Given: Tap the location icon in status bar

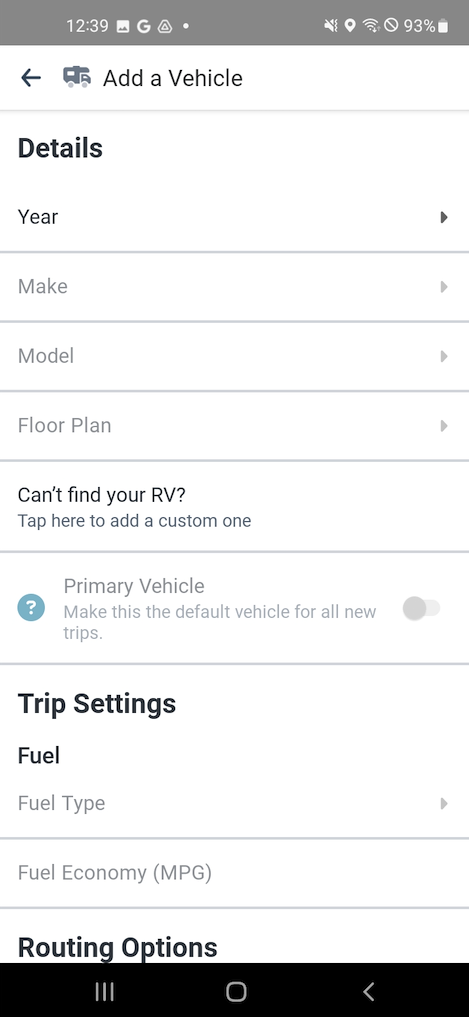Looking at the screenshot, I should click(350, 26).
